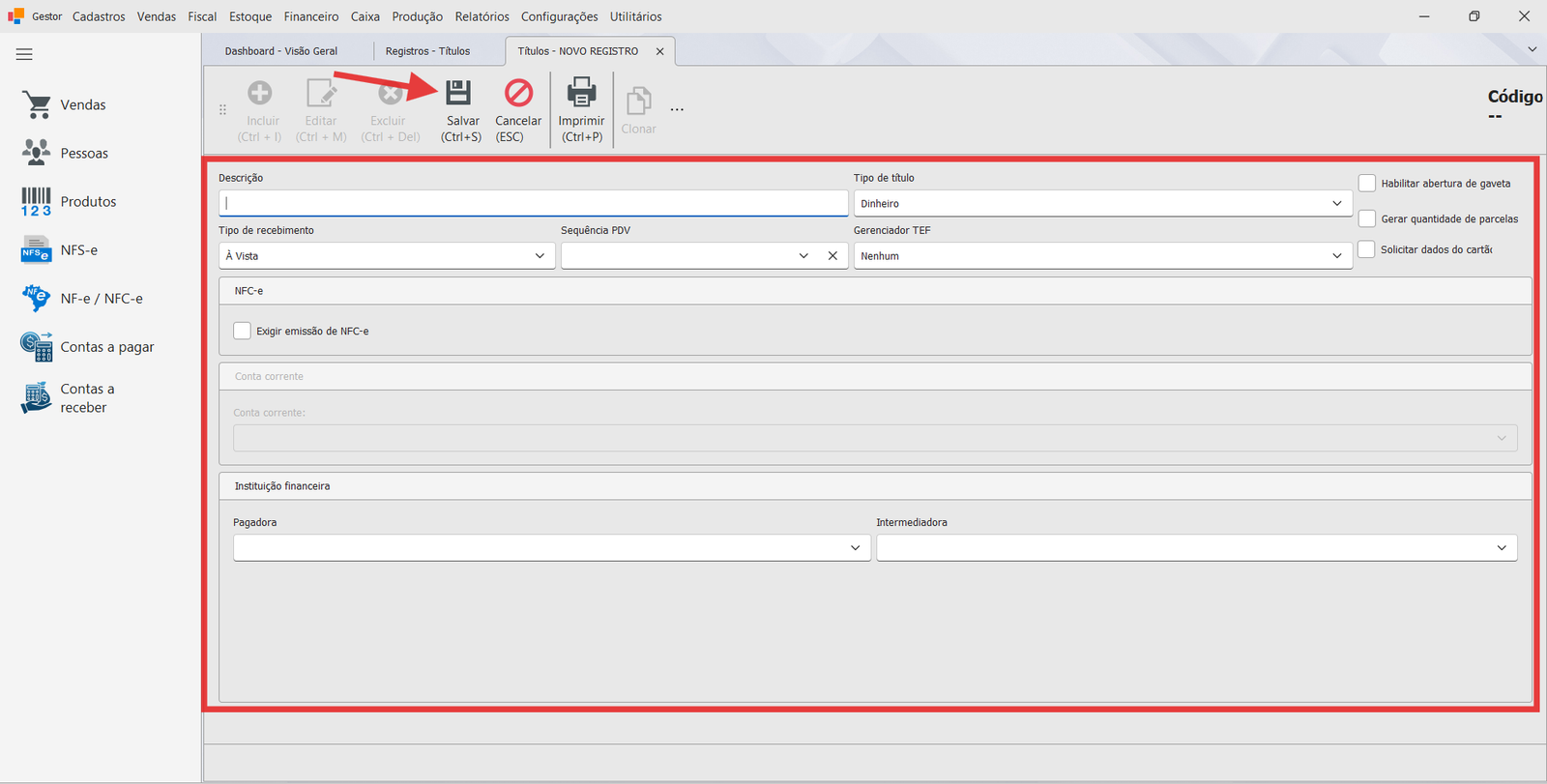The image size is (1547, 784).
Task: Enable Habilitar abertura de gaveta checkbox
Action: point(1367,184)
